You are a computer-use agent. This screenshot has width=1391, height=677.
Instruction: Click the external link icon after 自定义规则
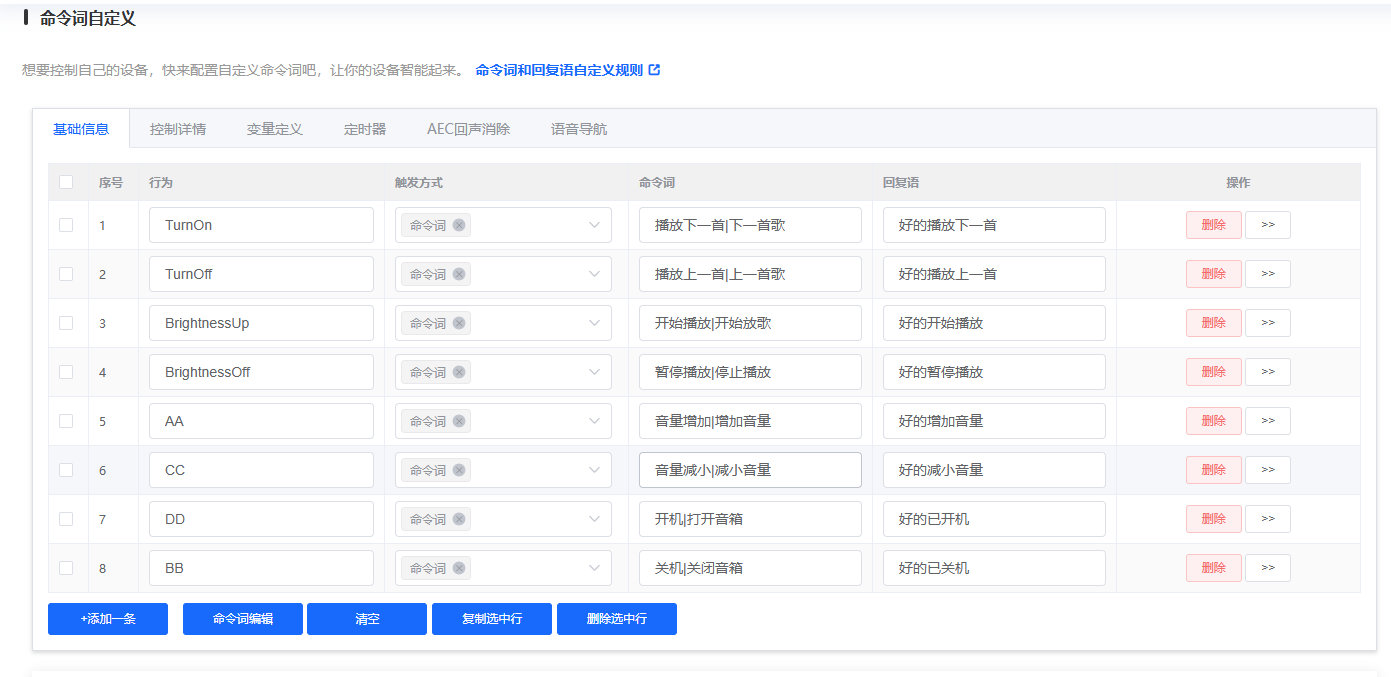[x=655, y=70]
